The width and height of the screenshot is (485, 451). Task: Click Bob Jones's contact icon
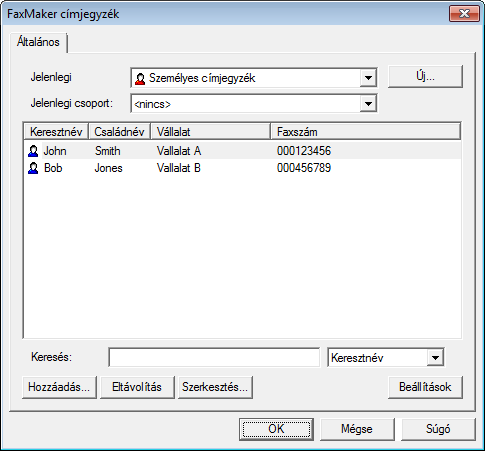(x=33, y=168)
